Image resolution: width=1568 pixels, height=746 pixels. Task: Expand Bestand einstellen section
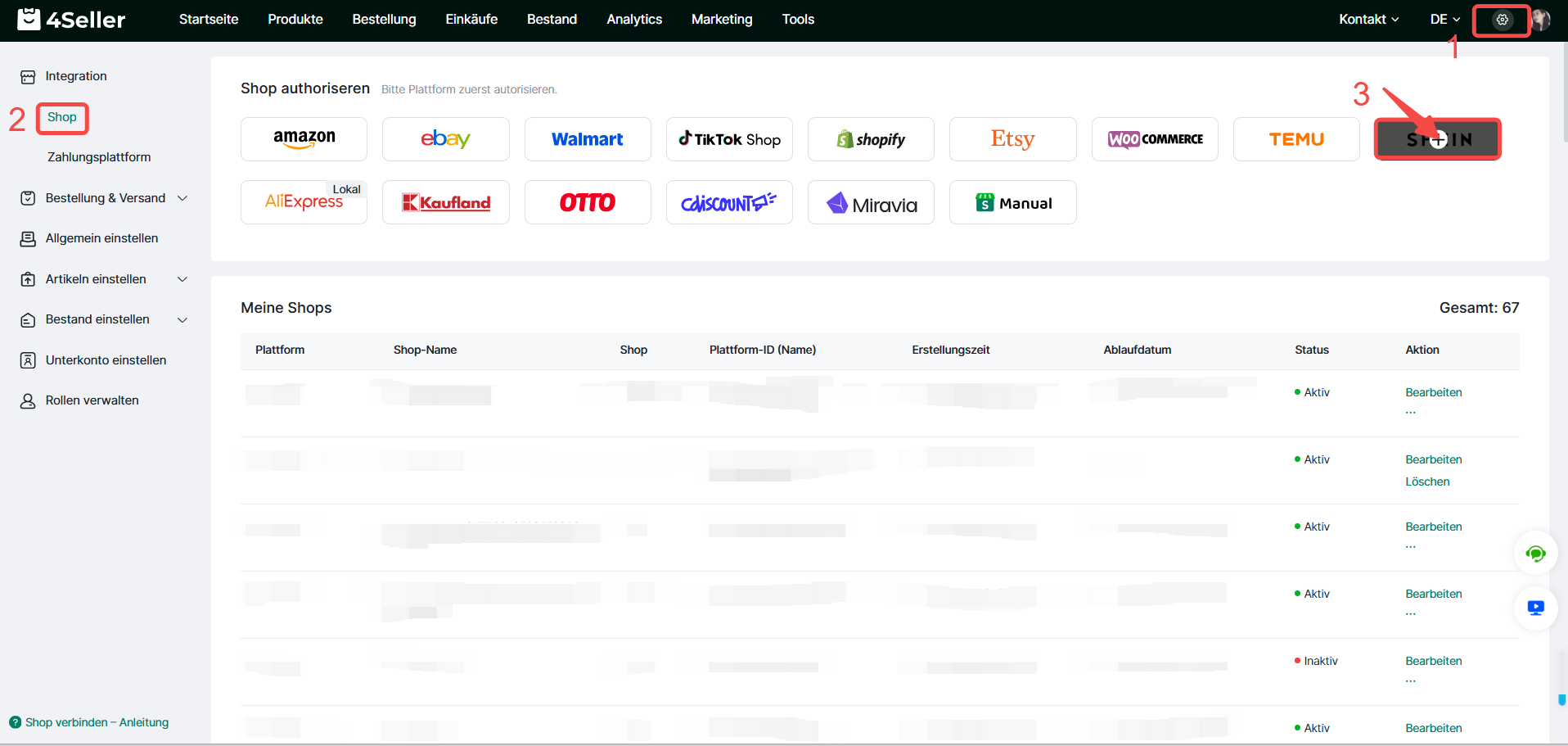(x=105, y=319)
